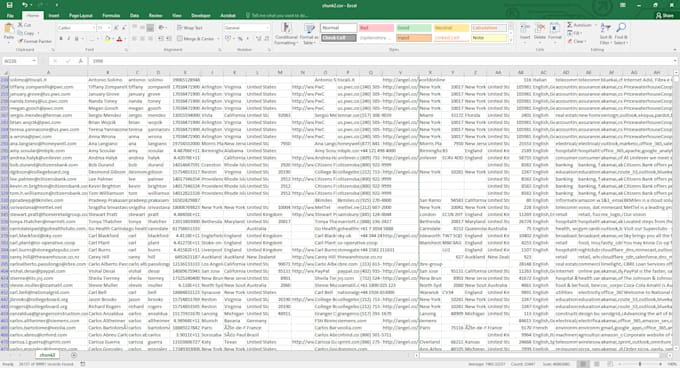Click the Share button

click(x=665, y=15)
